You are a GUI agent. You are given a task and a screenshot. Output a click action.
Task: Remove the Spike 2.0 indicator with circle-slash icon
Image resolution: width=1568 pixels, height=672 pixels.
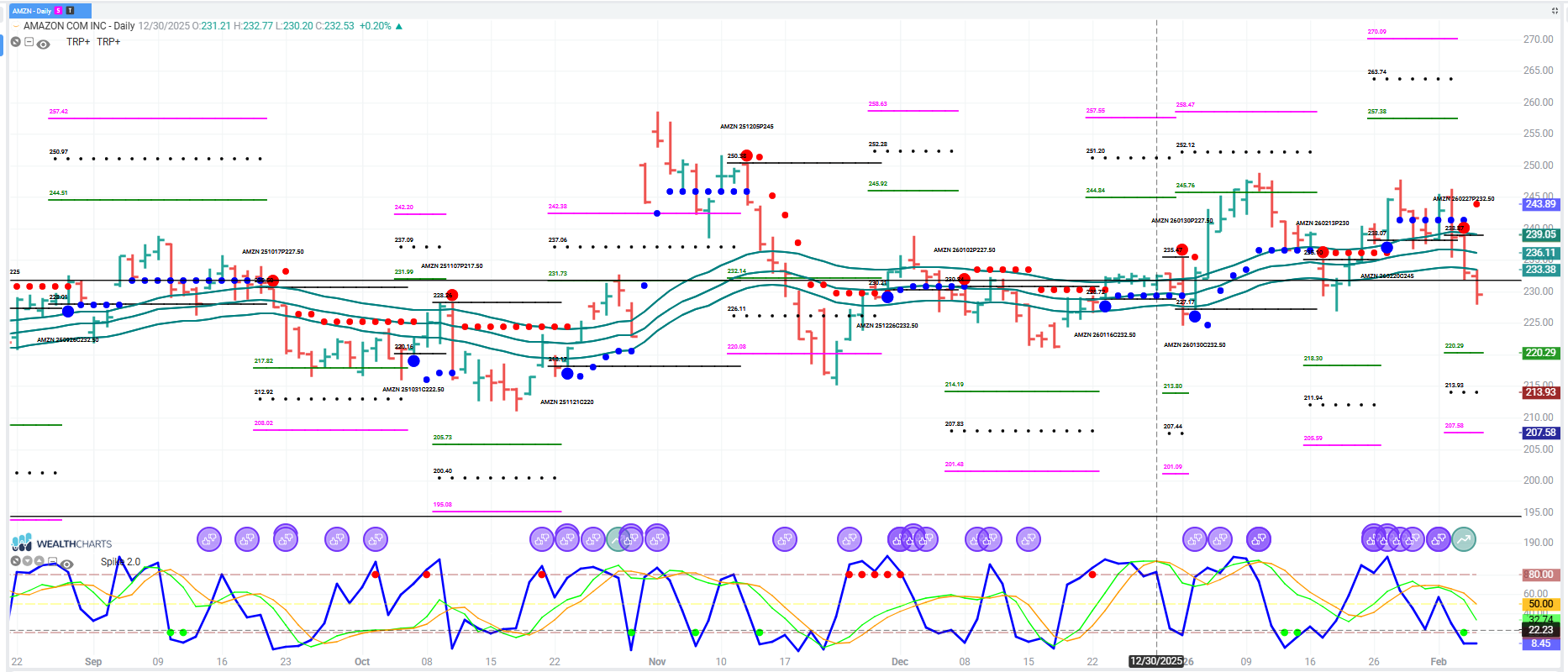tap(15, 561)
